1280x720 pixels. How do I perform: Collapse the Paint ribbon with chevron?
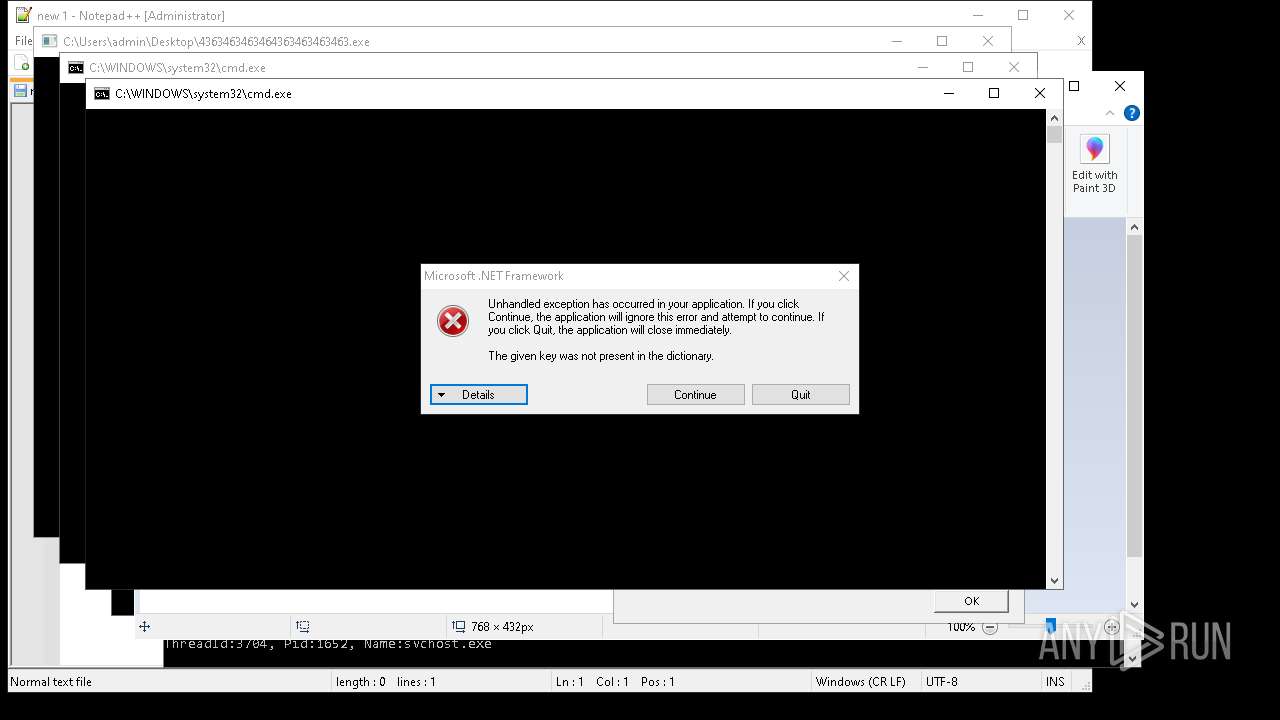click(x=1110, y=113)
